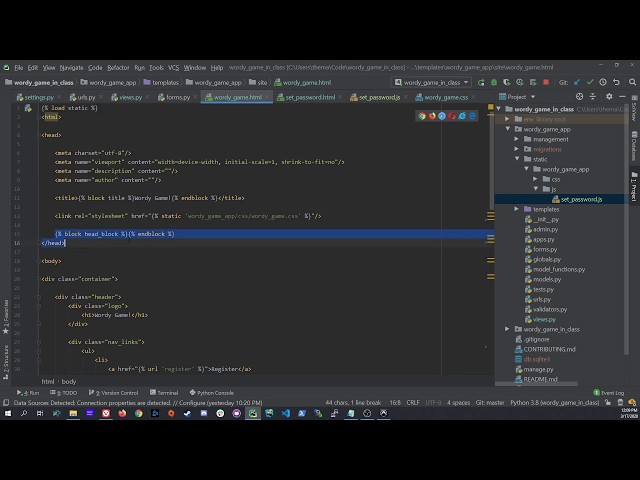The width and height of the screenshot is (640, 480).
Task: Click CRLF line separator in status bar
Action: [x=413, y=403]
